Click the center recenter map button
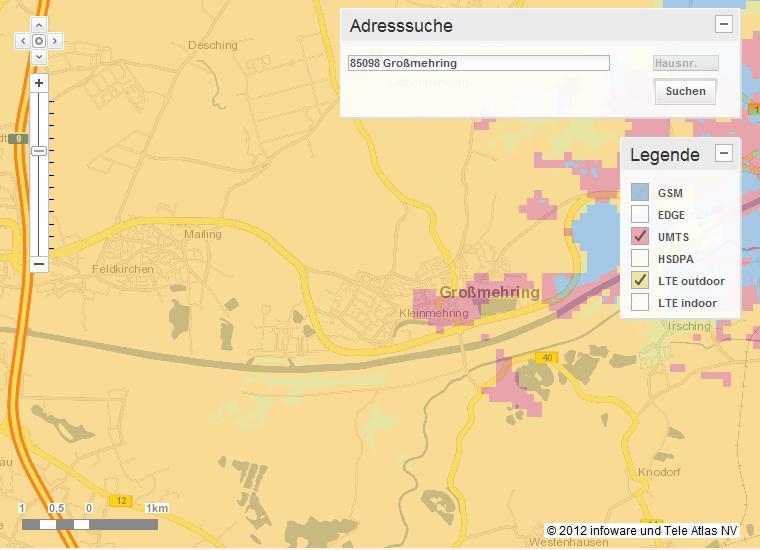This screenshot has height=550, width=760. click(x=39, y=41)
